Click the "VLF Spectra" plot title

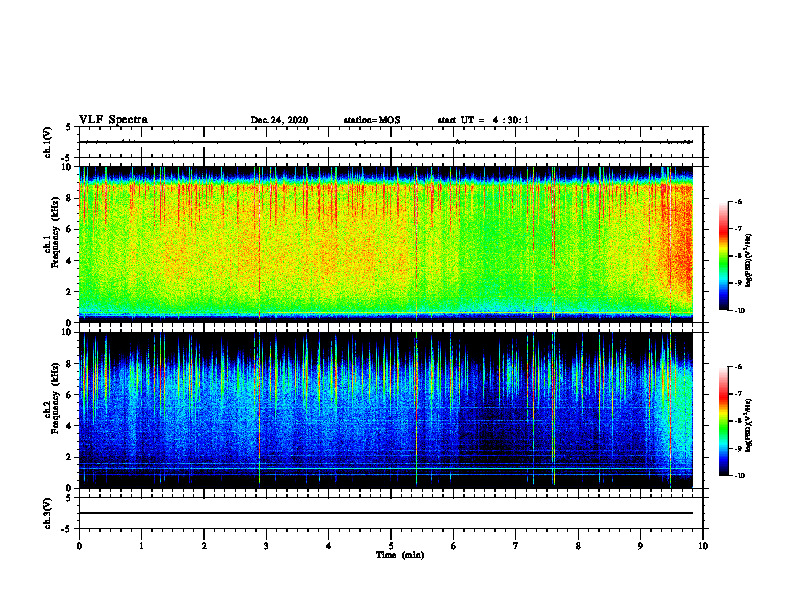click(113, 120)
